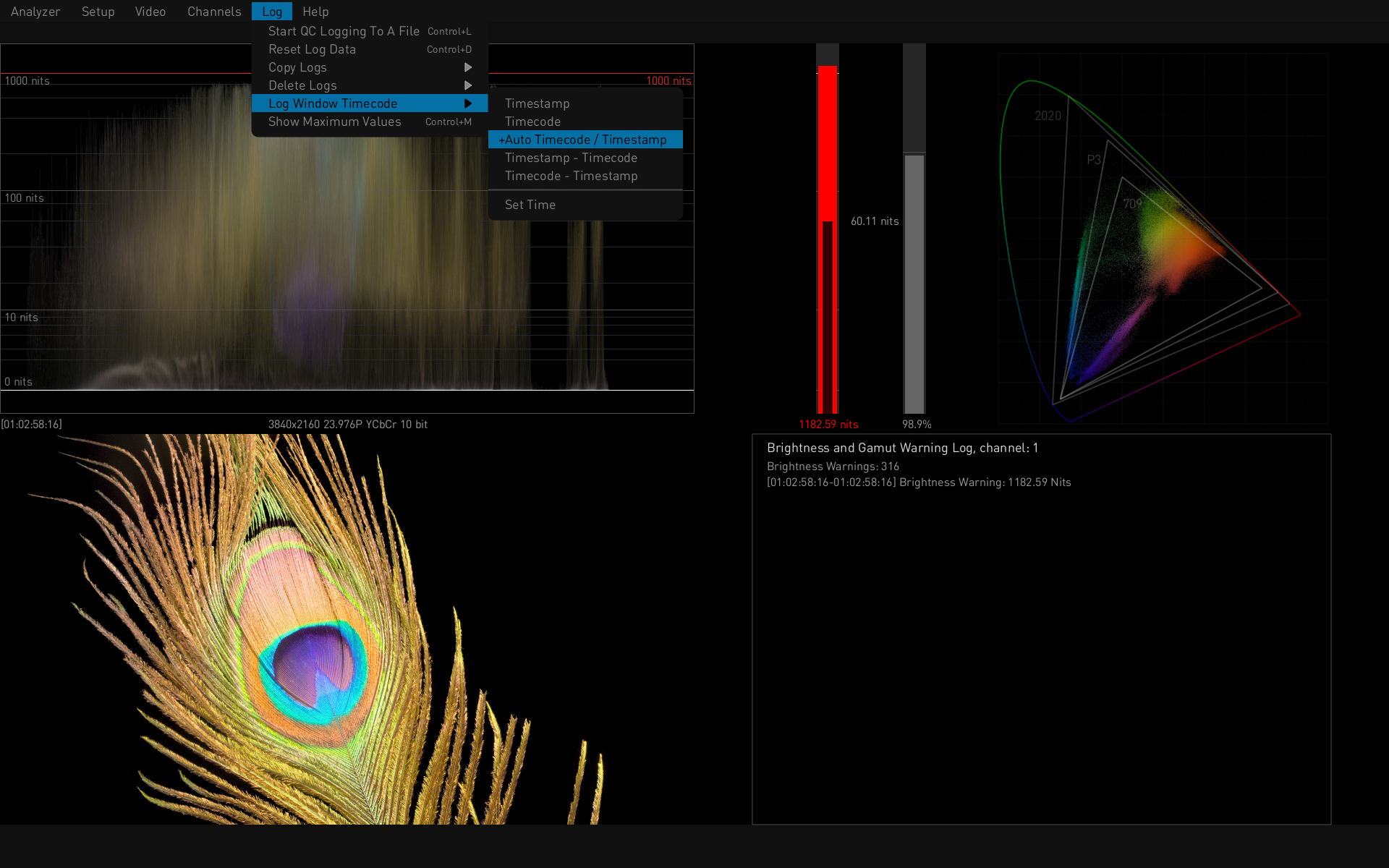Choose Timestamp - Timecode format
The height and width of the screenshot is (868, 1389).
coord(571,158)
